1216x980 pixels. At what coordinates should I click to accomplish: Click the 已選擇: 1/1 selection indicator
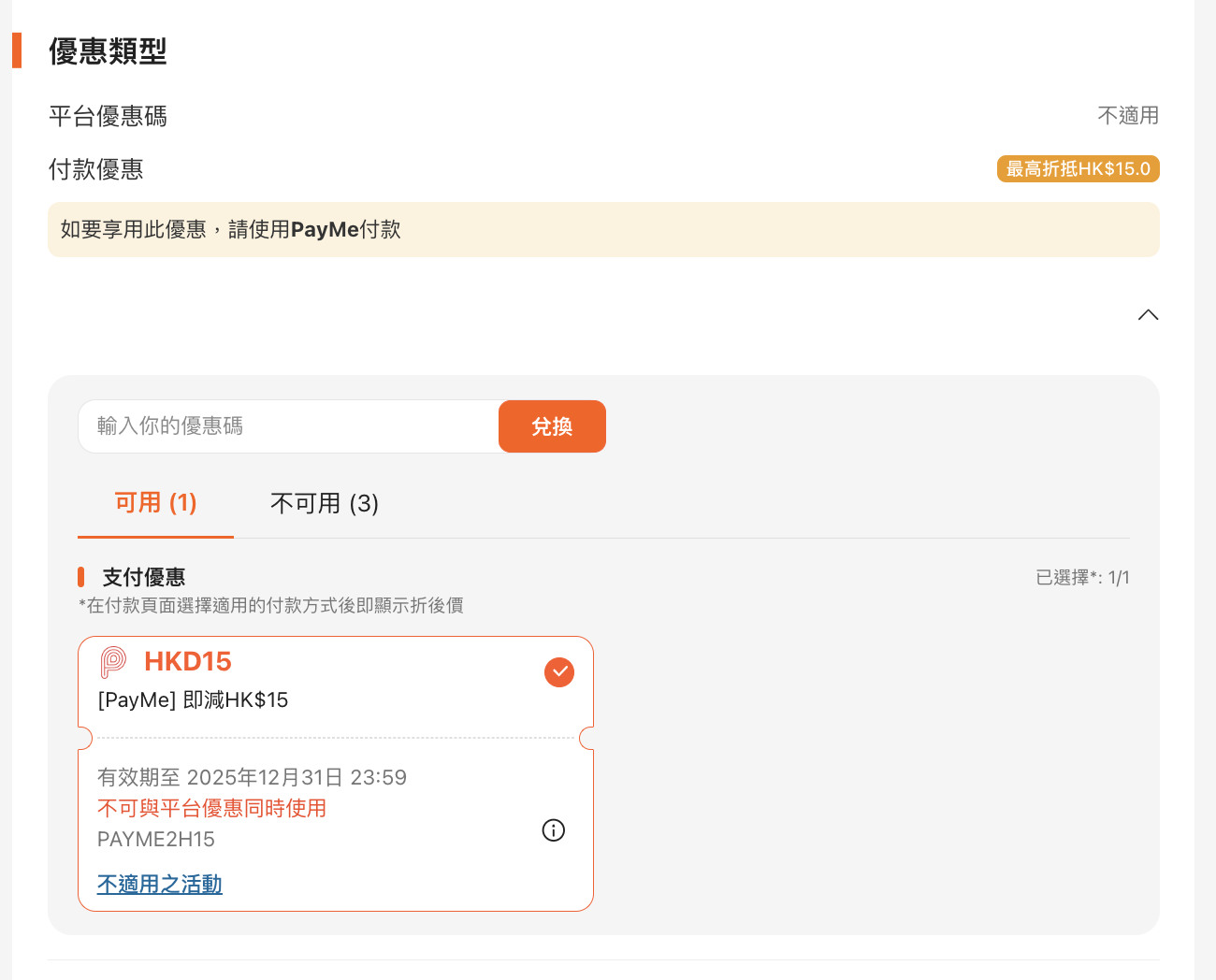(1082, 577)
